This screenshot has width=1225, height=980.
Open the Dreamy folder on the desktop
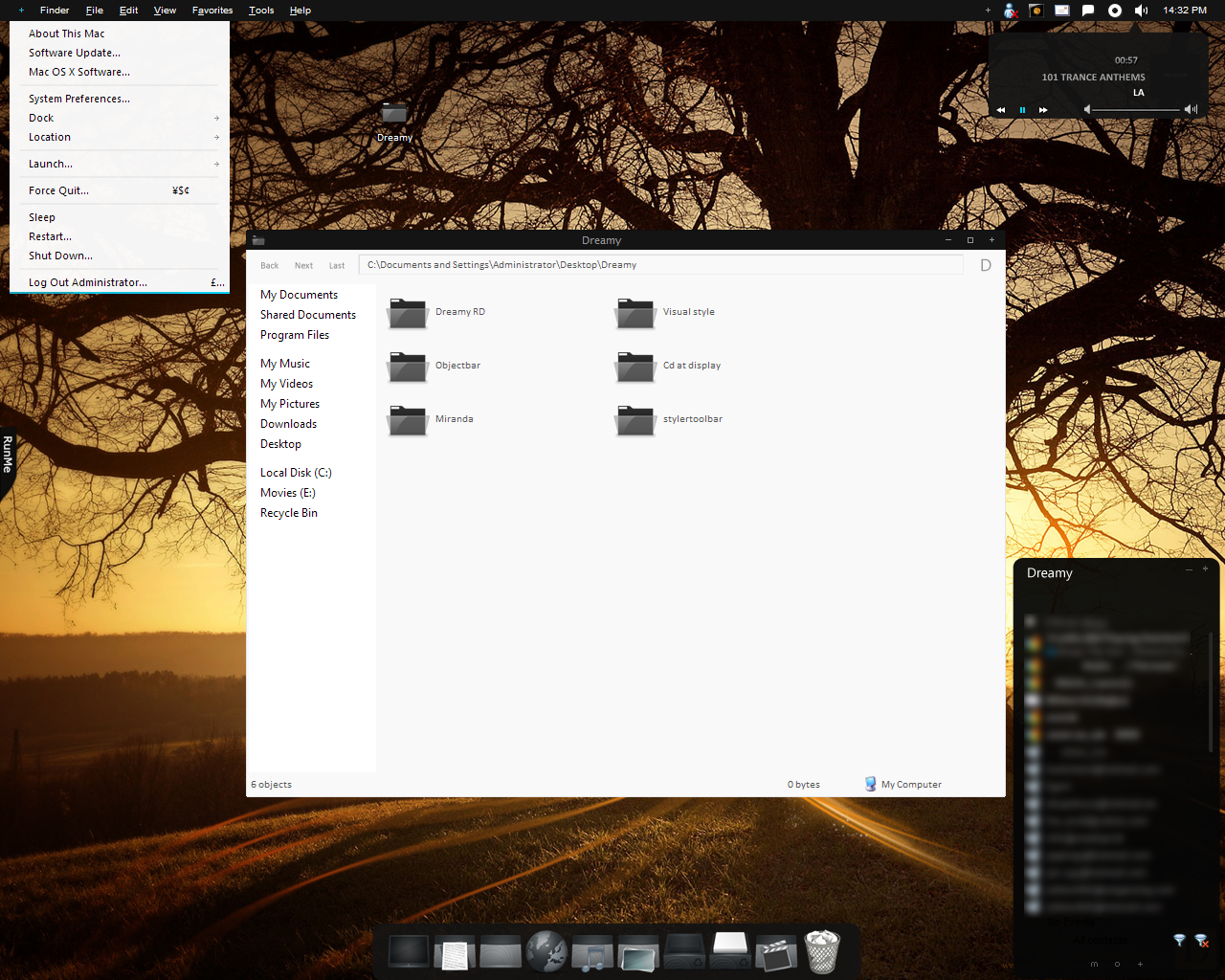tap(394, 121)
